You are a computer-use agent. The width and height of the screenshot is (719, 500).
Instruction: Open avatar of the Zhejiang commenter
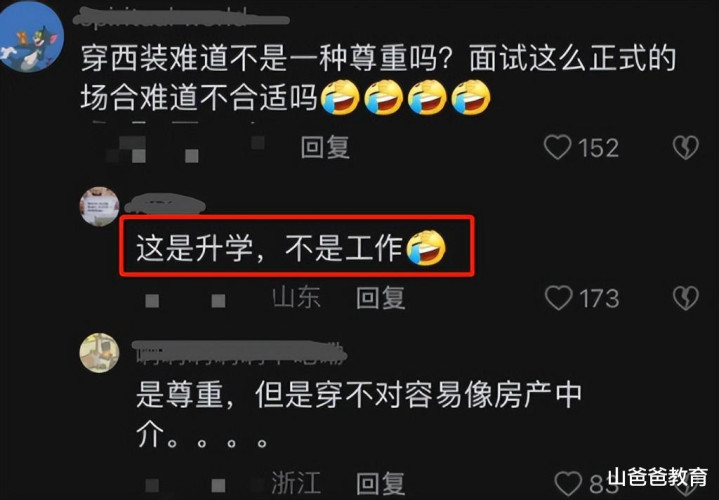pos(100,353)
